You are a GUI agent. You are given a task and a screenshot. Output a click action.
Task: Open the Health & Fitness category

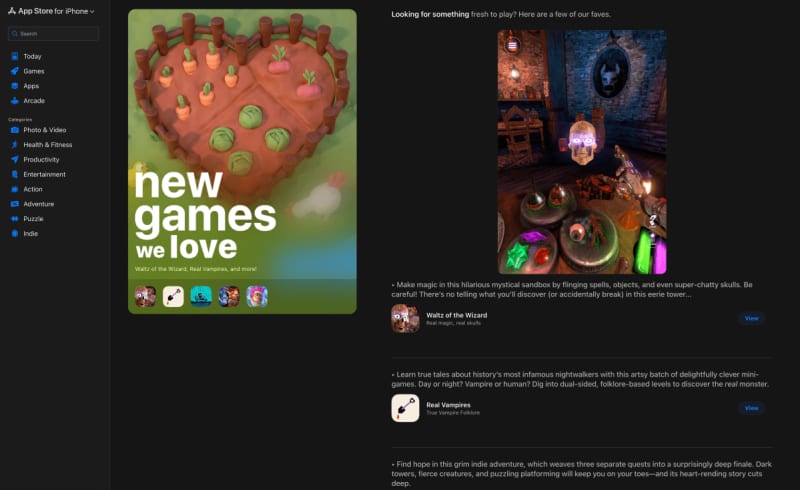tap(47, 145)
